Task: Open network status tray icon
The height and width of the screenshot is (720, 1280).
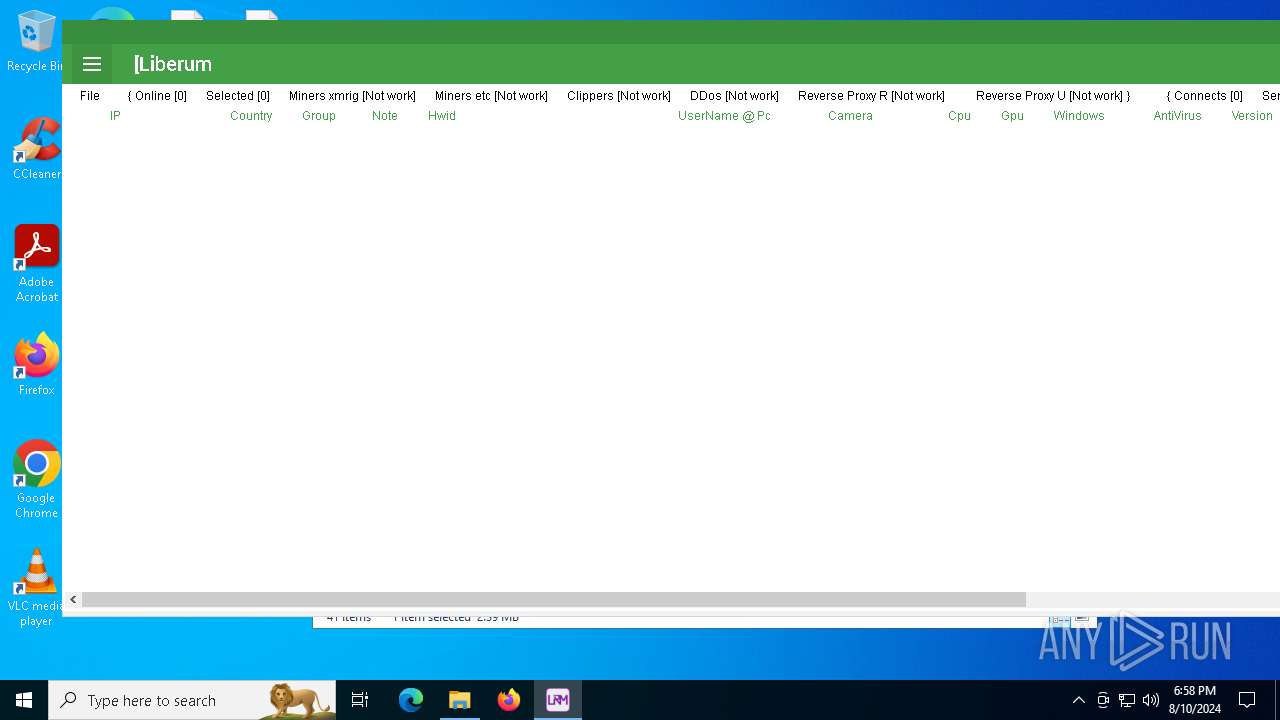Action: click(x=1127, y=700)
